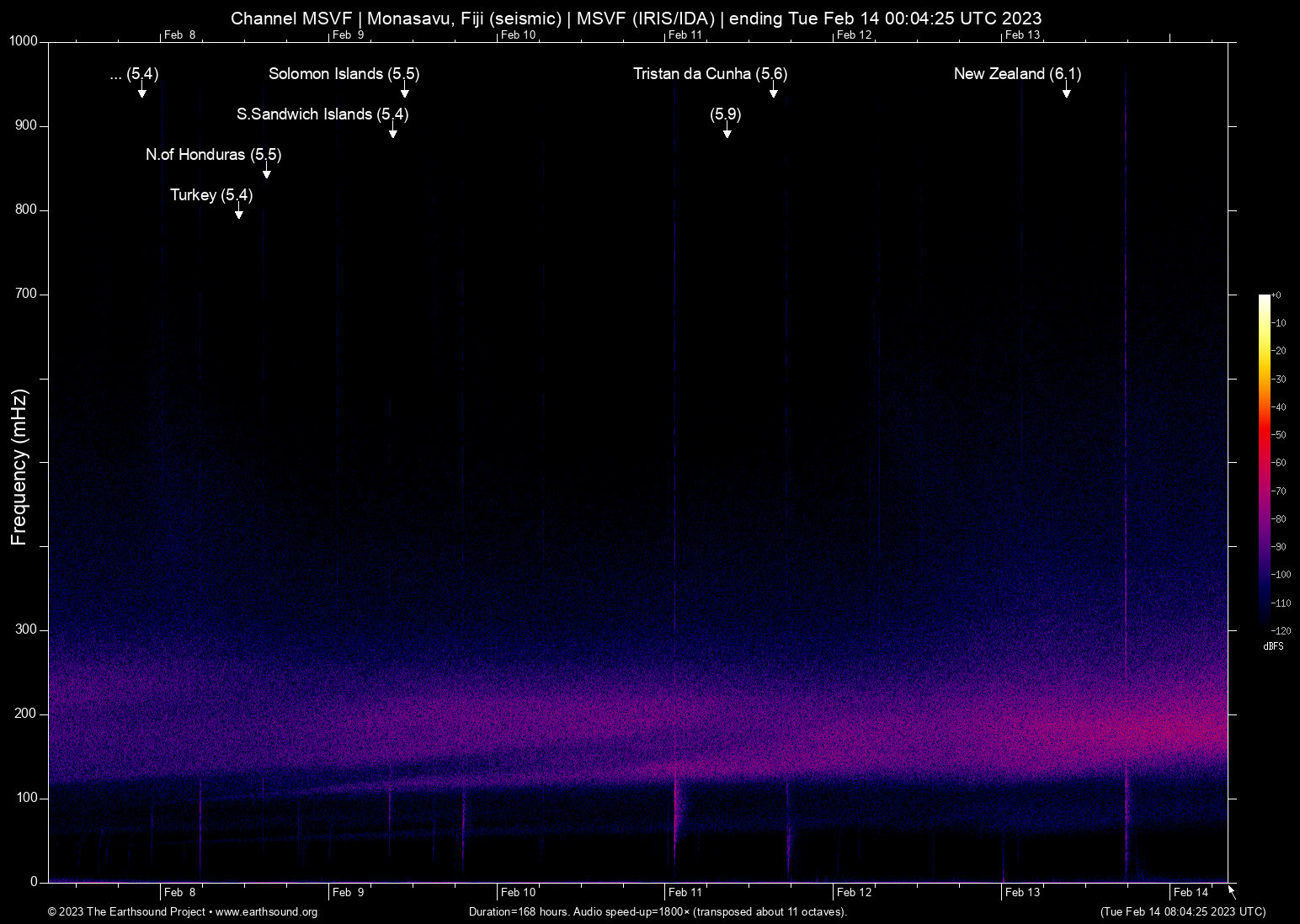Click the dBFS color scale bar
The image size is (1300, 924).
pos(1264,461)
